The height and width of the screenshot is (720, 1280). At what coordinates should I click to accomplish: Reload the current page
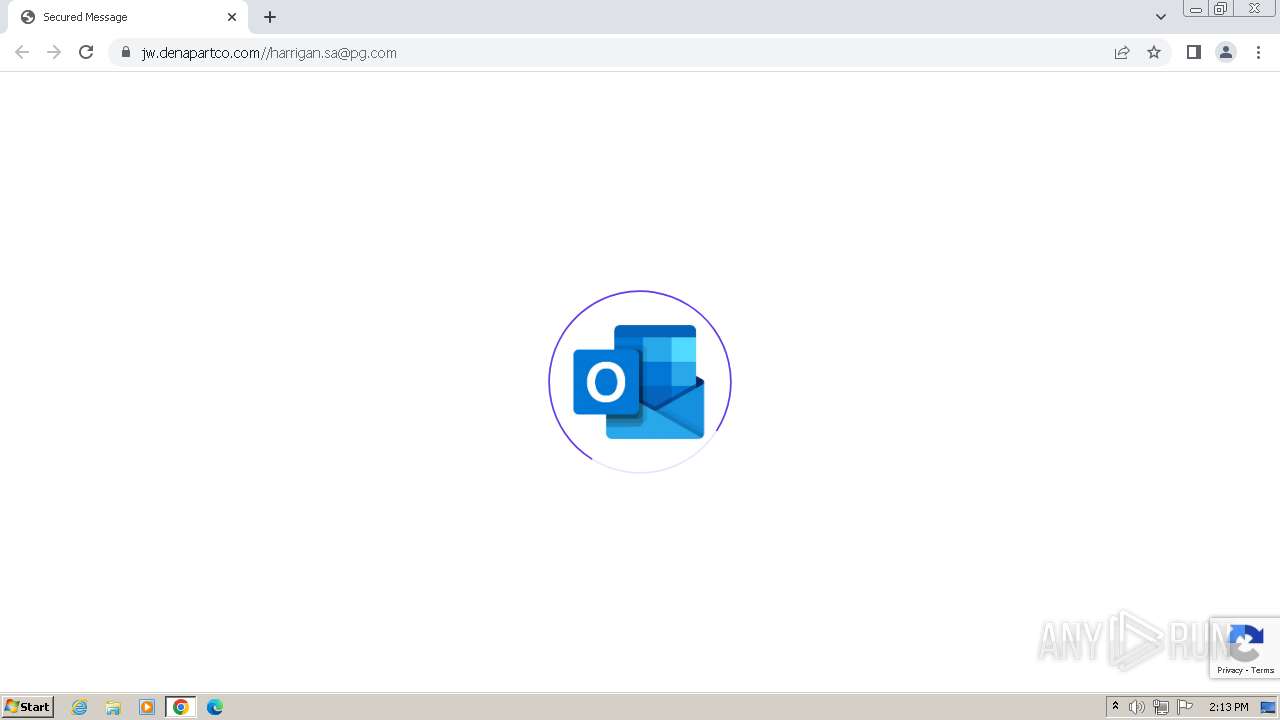tap(86, 52)
